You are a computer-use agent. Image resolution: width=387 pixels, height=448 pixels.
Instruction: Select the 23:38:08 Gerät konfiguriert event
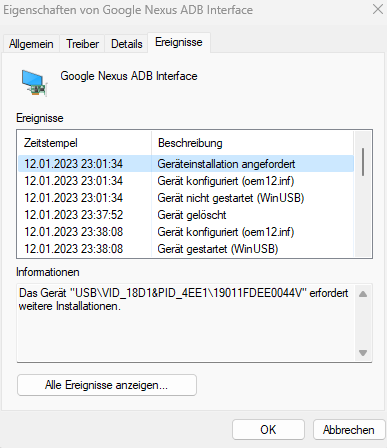[186, 232]
